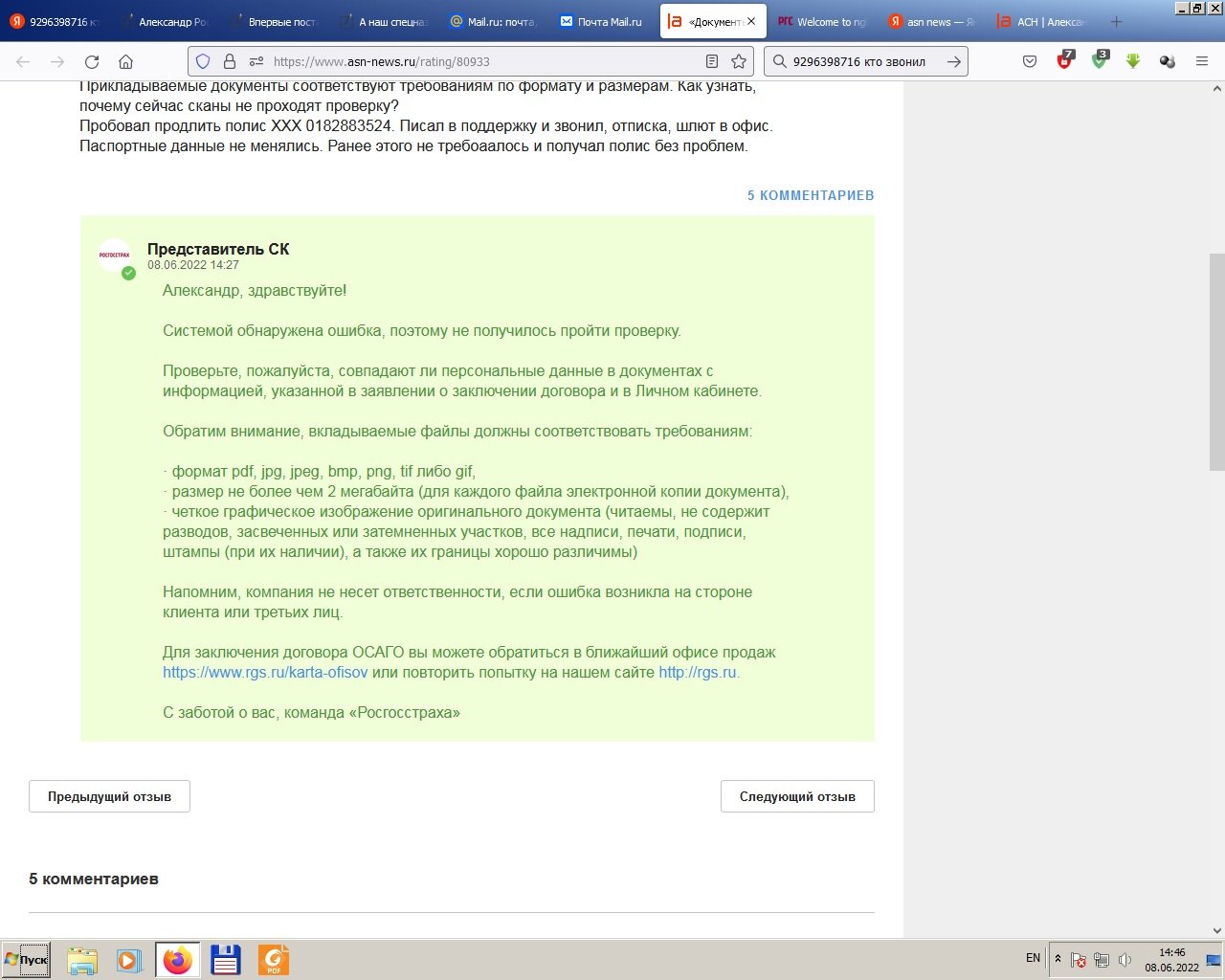Submit search with the arrow button

click(954, 61)
